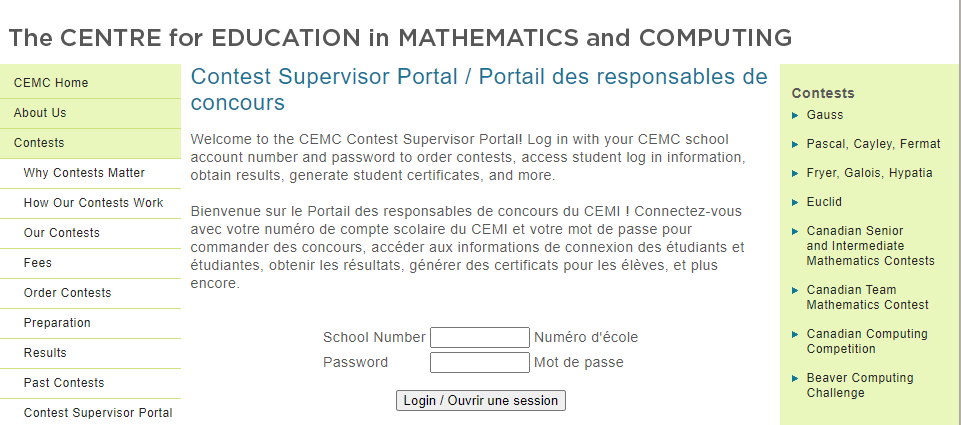Open the Order Contests sidebar link
The width and height of the screenshot is (961, 425).
click(67, 293)
